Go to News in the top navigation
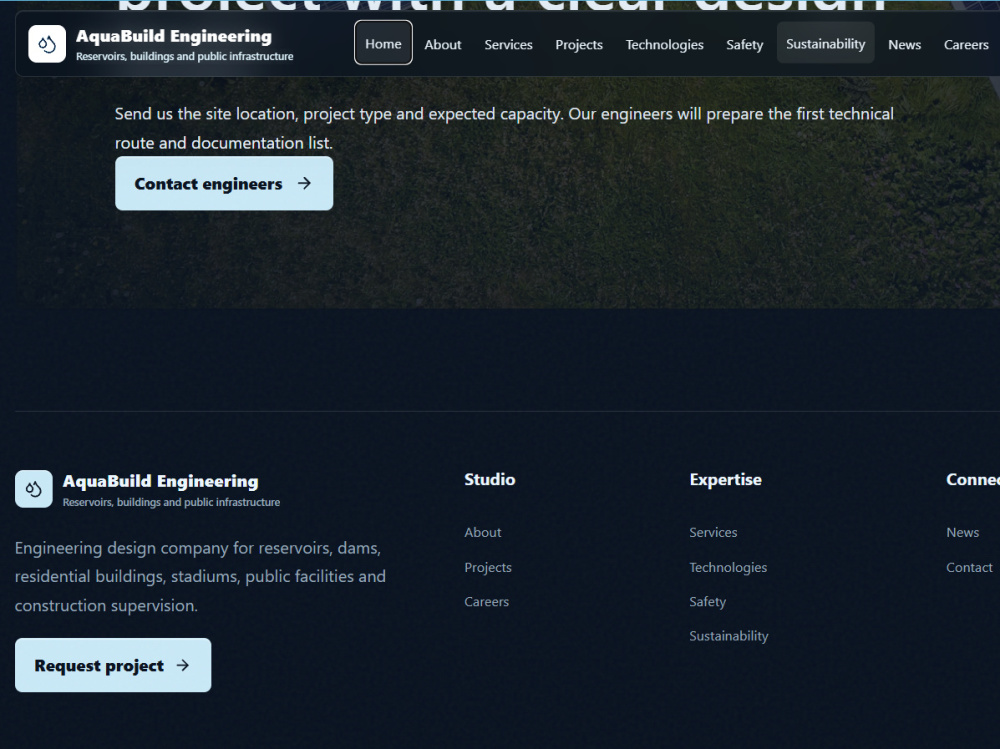The width and height of the screenshot is (1000, 749). coord(904,44)
